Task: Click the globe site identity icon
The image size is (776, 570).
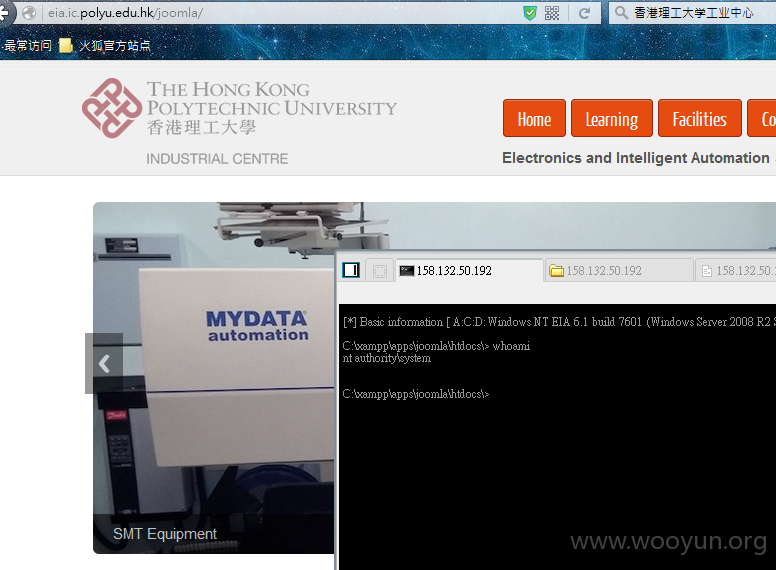Action: point(29,13)
